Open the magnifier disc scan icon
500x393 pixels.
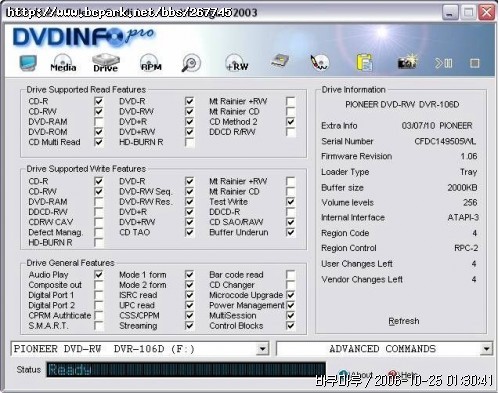coord(191,63)
